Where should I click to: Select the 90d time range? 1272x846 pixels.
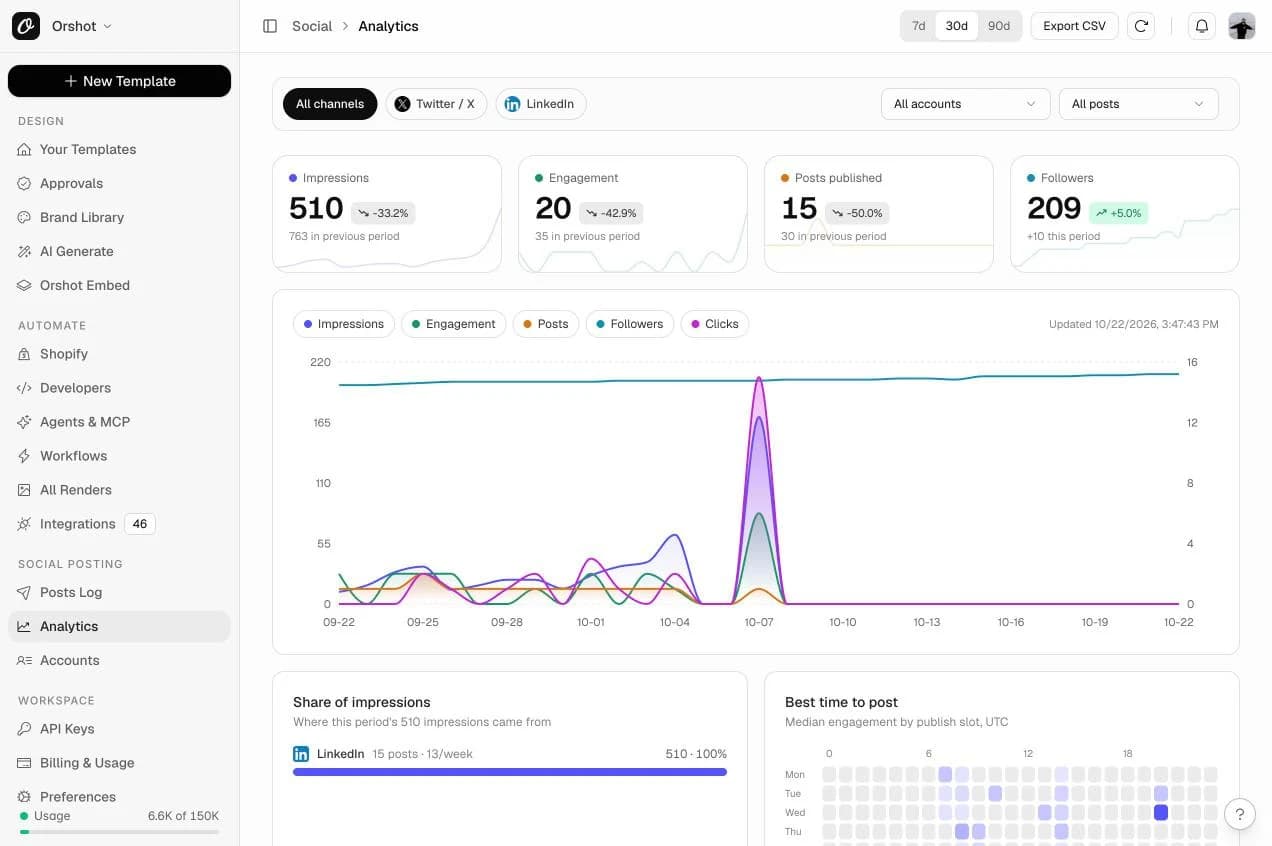tap(999, 26)
